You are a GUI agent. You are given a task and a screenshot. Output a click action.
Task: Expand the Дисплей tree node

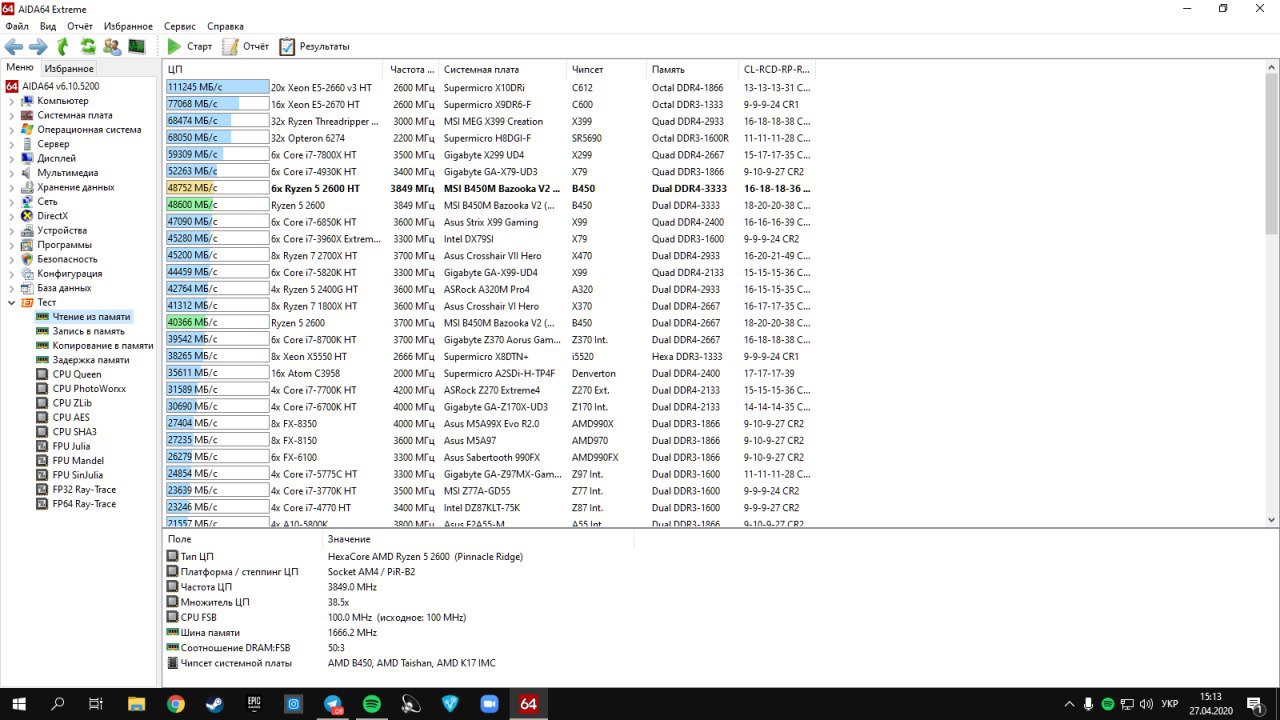click(11, 158)
